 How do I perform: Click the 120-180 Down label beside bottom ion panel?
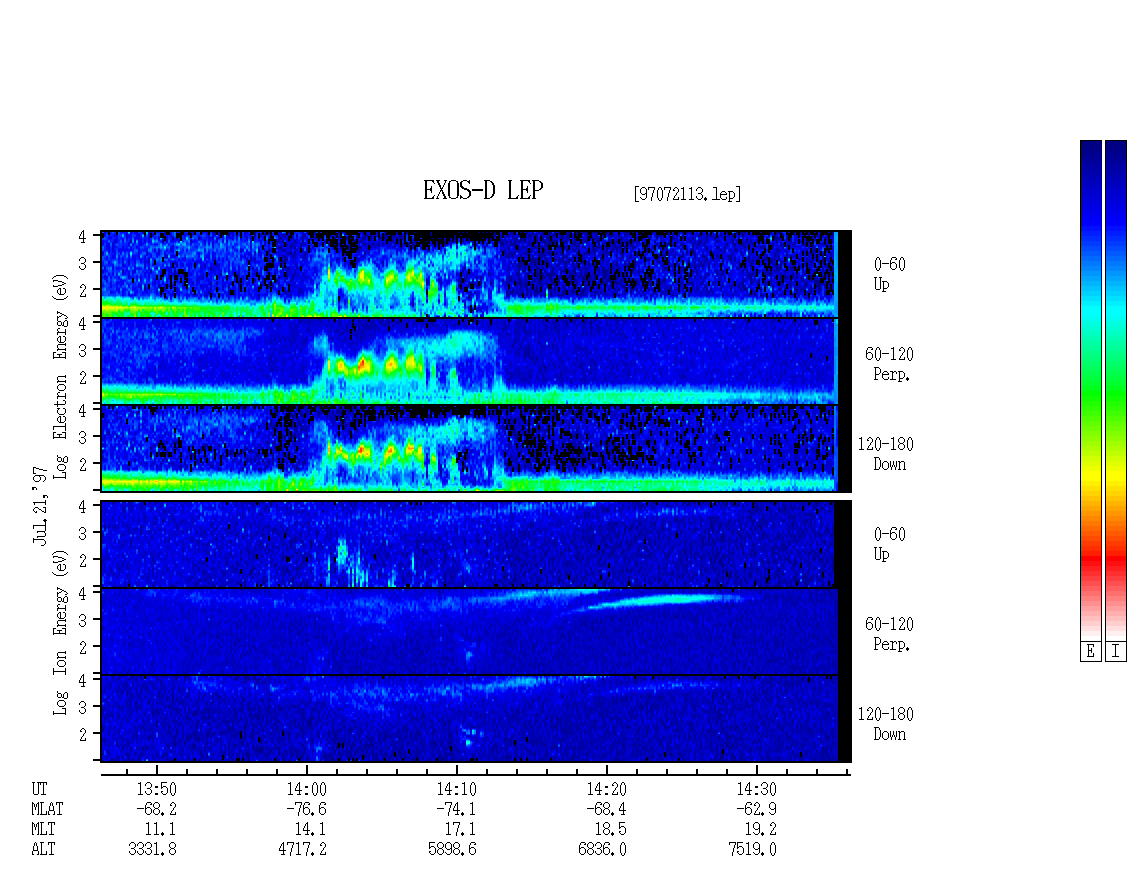(x=886, y=724)
